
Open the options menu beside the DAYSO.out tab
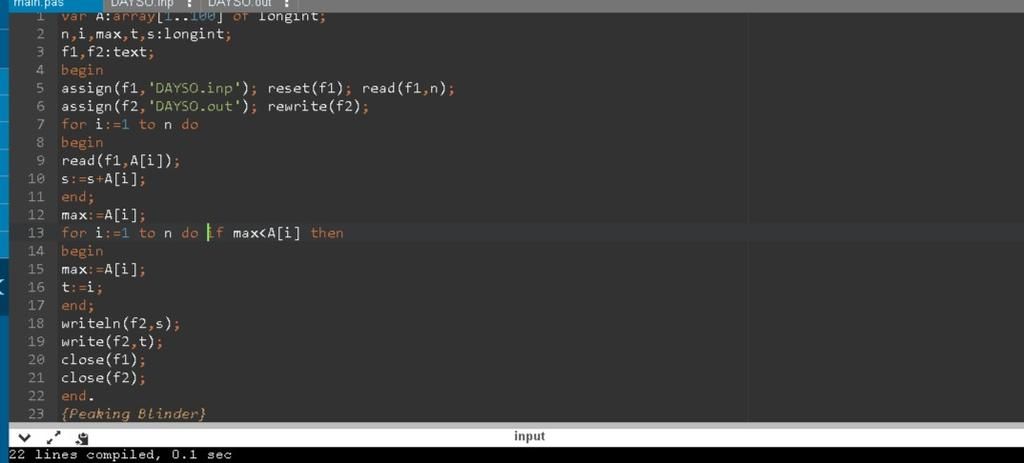click(x=287, y=4)
